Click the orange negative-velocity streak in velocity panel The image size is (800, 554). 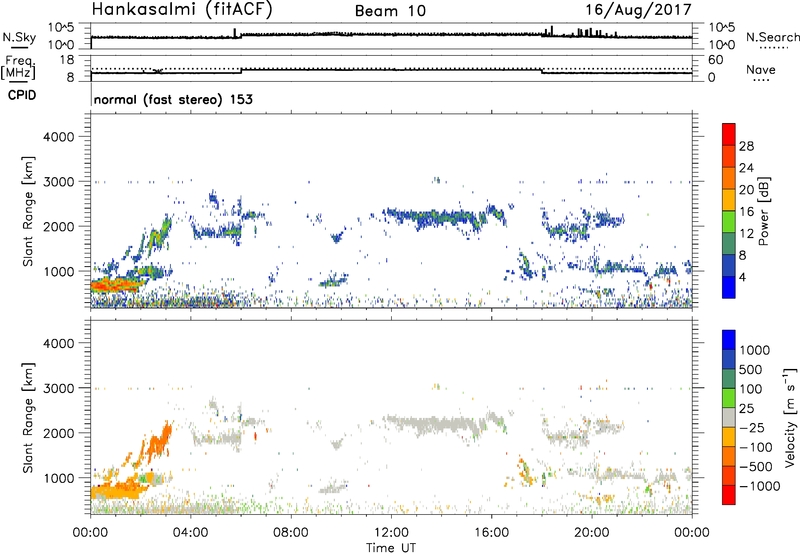tap(159, 442)
